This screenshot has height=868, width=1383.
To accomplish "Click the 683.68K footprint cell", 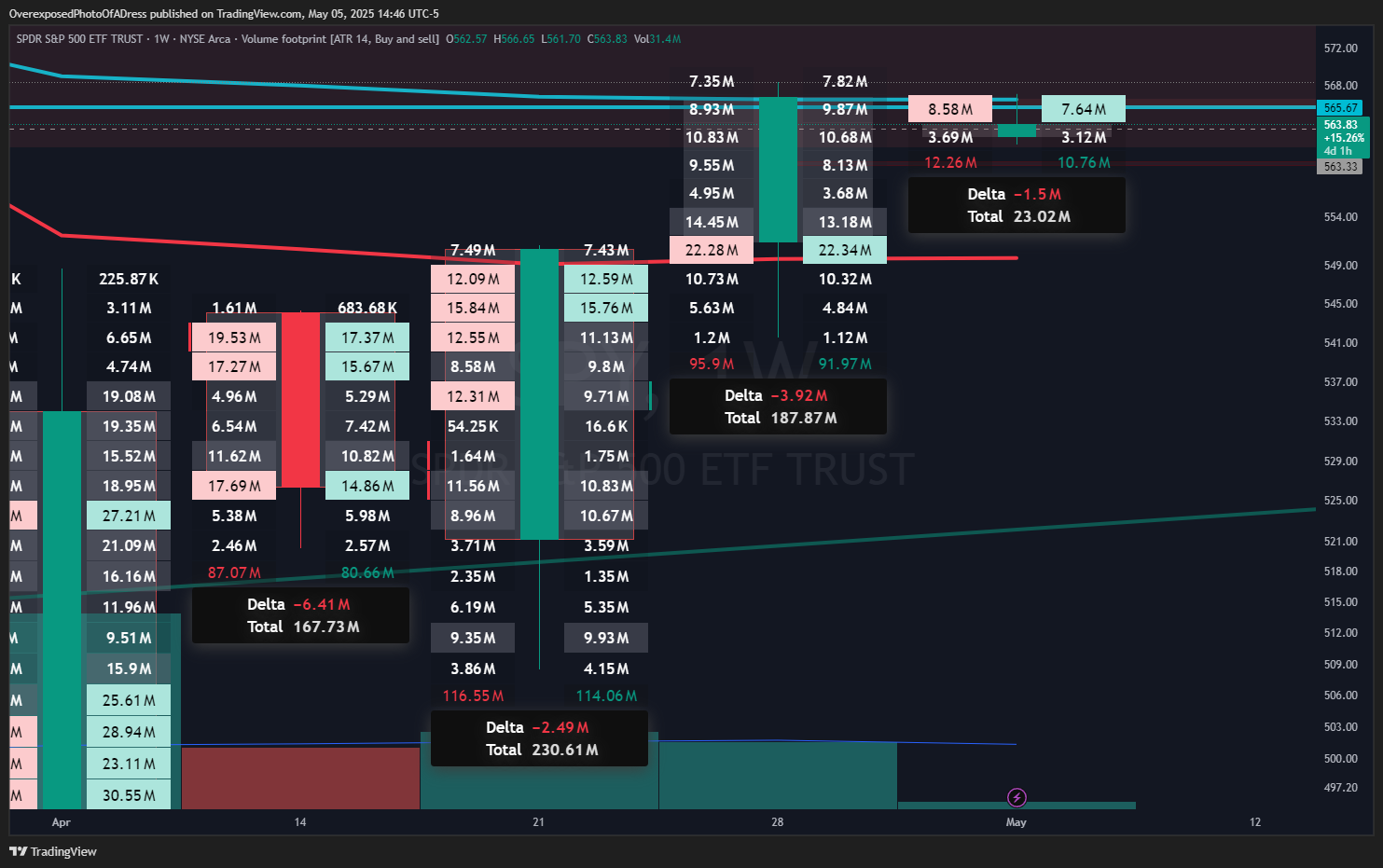I will (367, 308).
